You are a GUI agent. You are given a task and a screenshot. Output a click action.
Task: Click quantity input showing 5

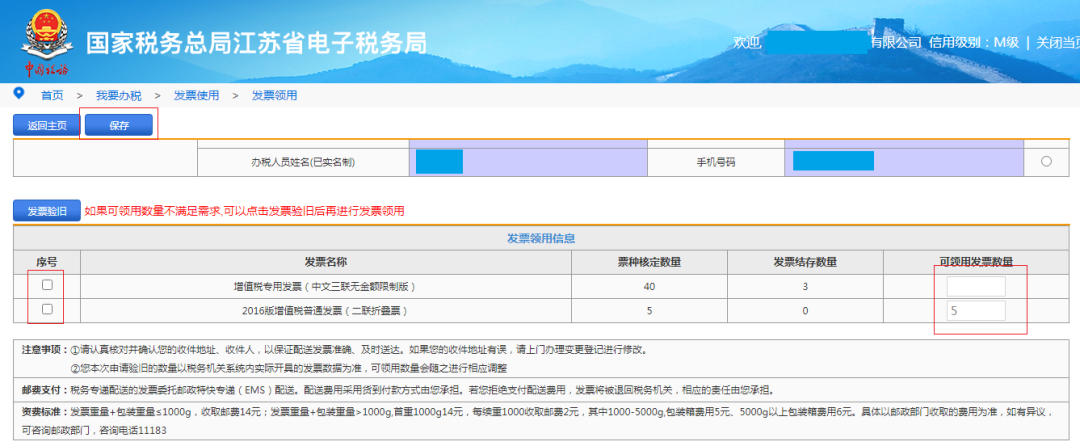pos(976,311)
